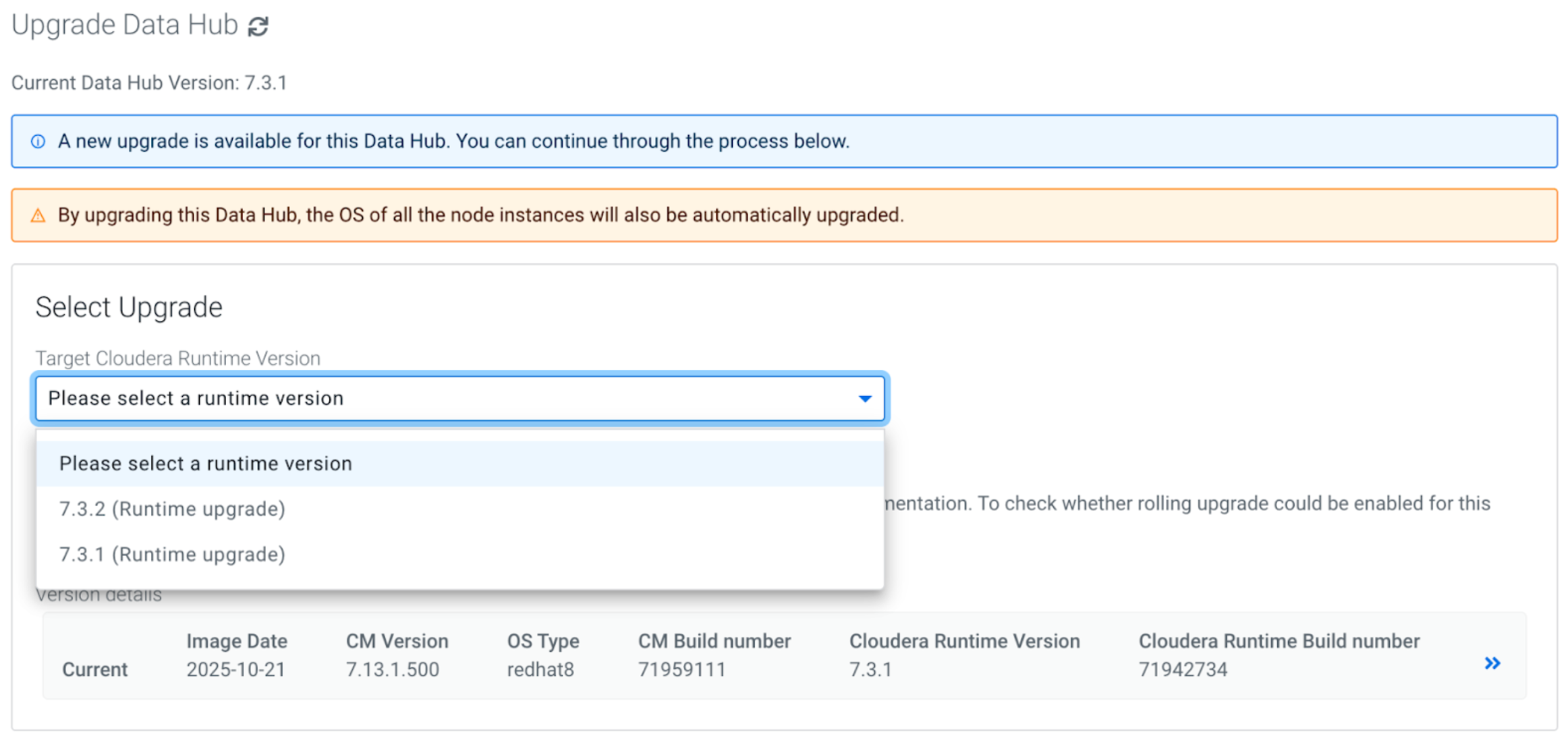Click the Image Date value 2025-10-21
Screen dimensions: 1568x745
235,669
